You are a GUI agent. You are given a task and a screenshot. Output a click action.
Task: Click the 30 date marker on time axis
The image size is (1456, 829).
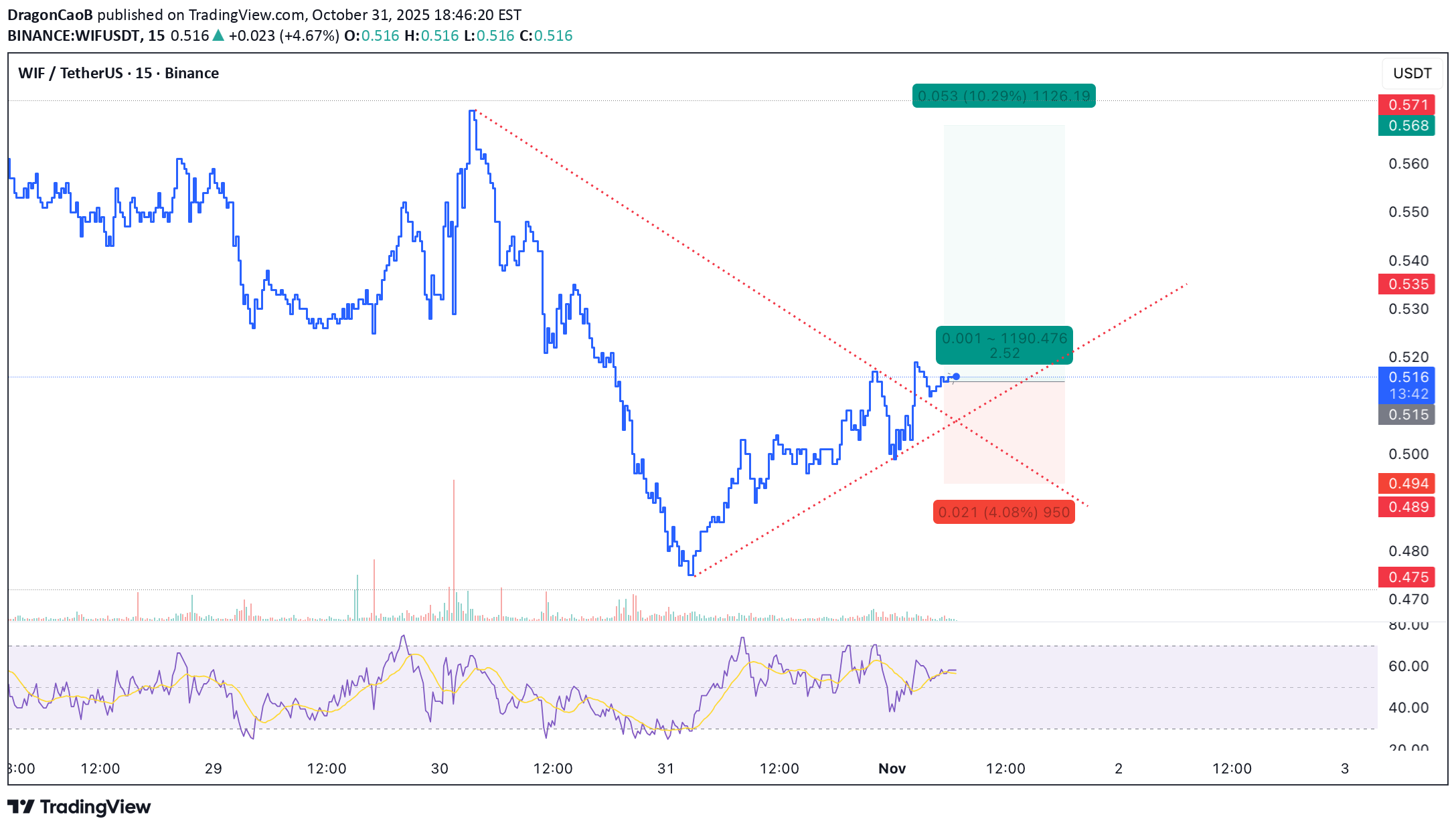440,768
